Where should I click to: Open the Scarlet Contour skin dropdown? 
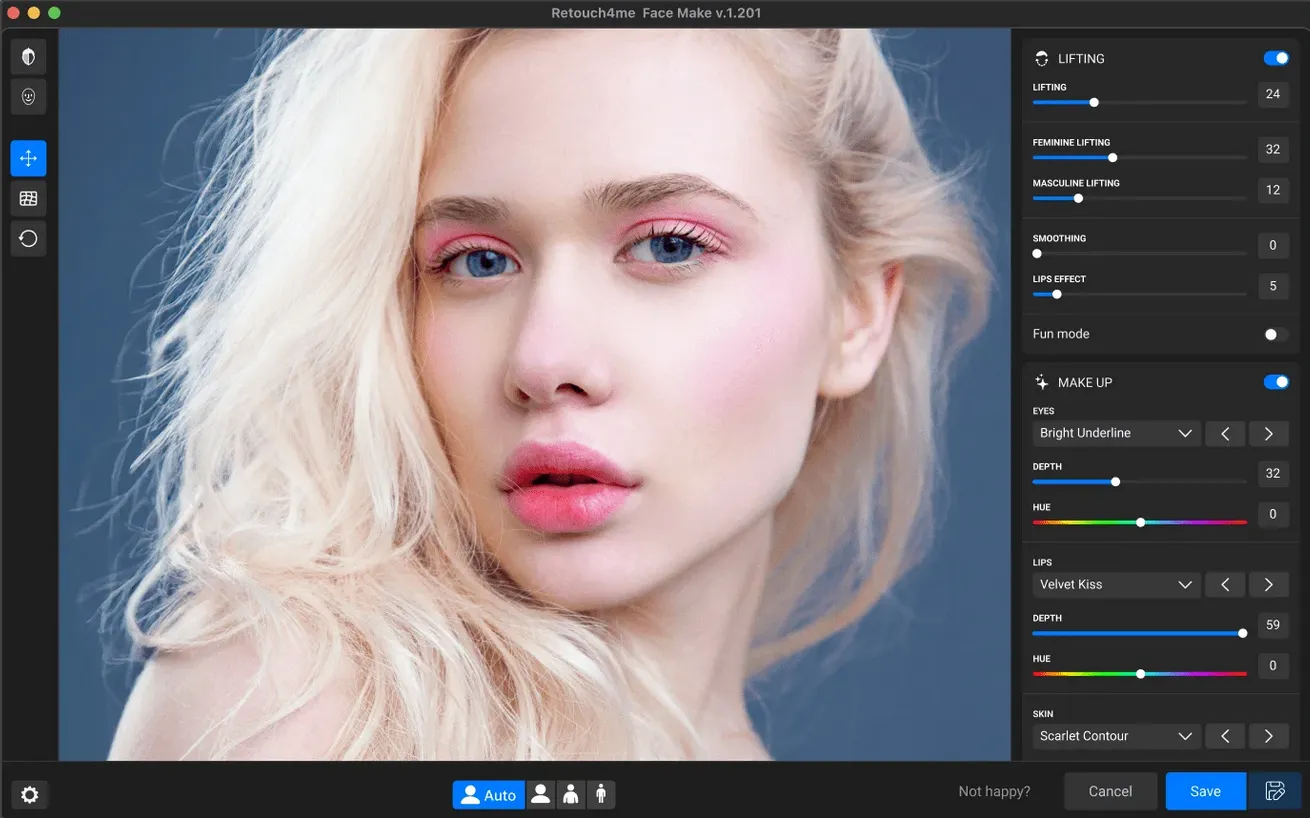[x=1116, y=736]
